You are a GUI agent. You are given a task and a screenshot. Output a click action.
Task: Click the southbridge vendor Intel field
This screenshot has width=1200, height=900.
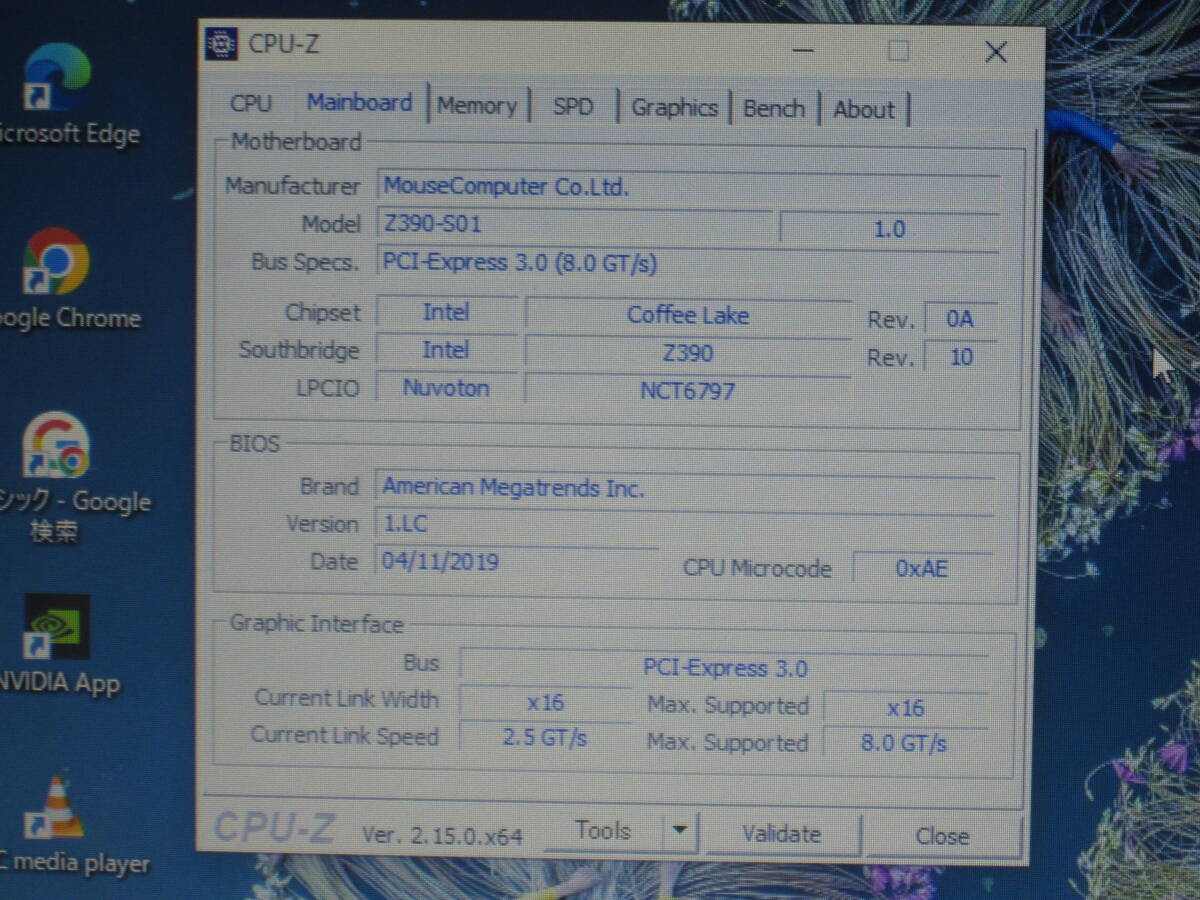446,350
